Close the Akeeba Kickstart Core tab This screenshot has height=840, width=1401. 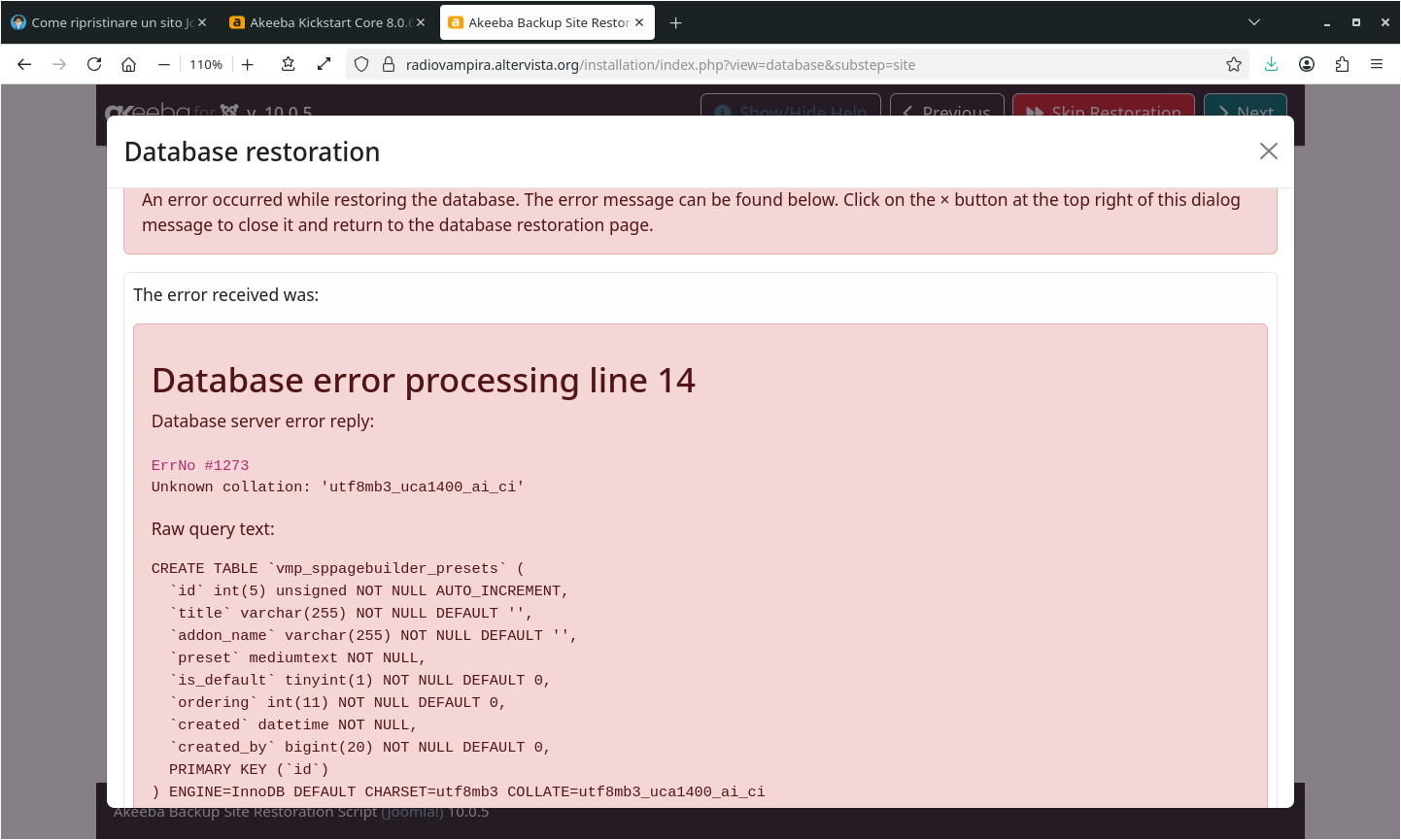[421, 22]
